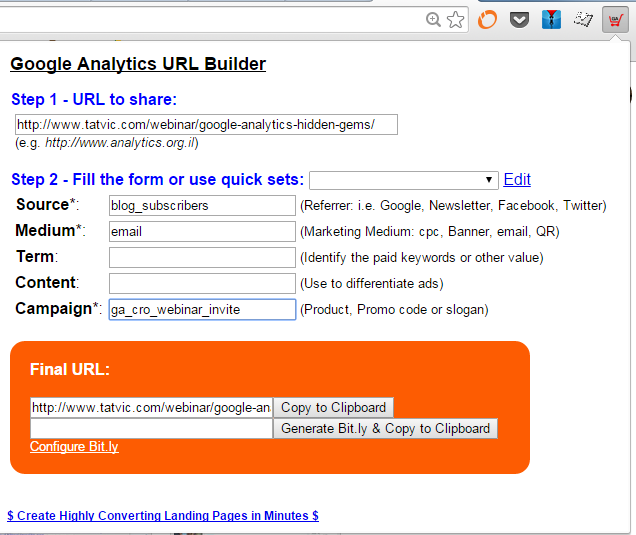
Task: Click the 'Identify the paid keywords' hint
Action: [421, 258]
